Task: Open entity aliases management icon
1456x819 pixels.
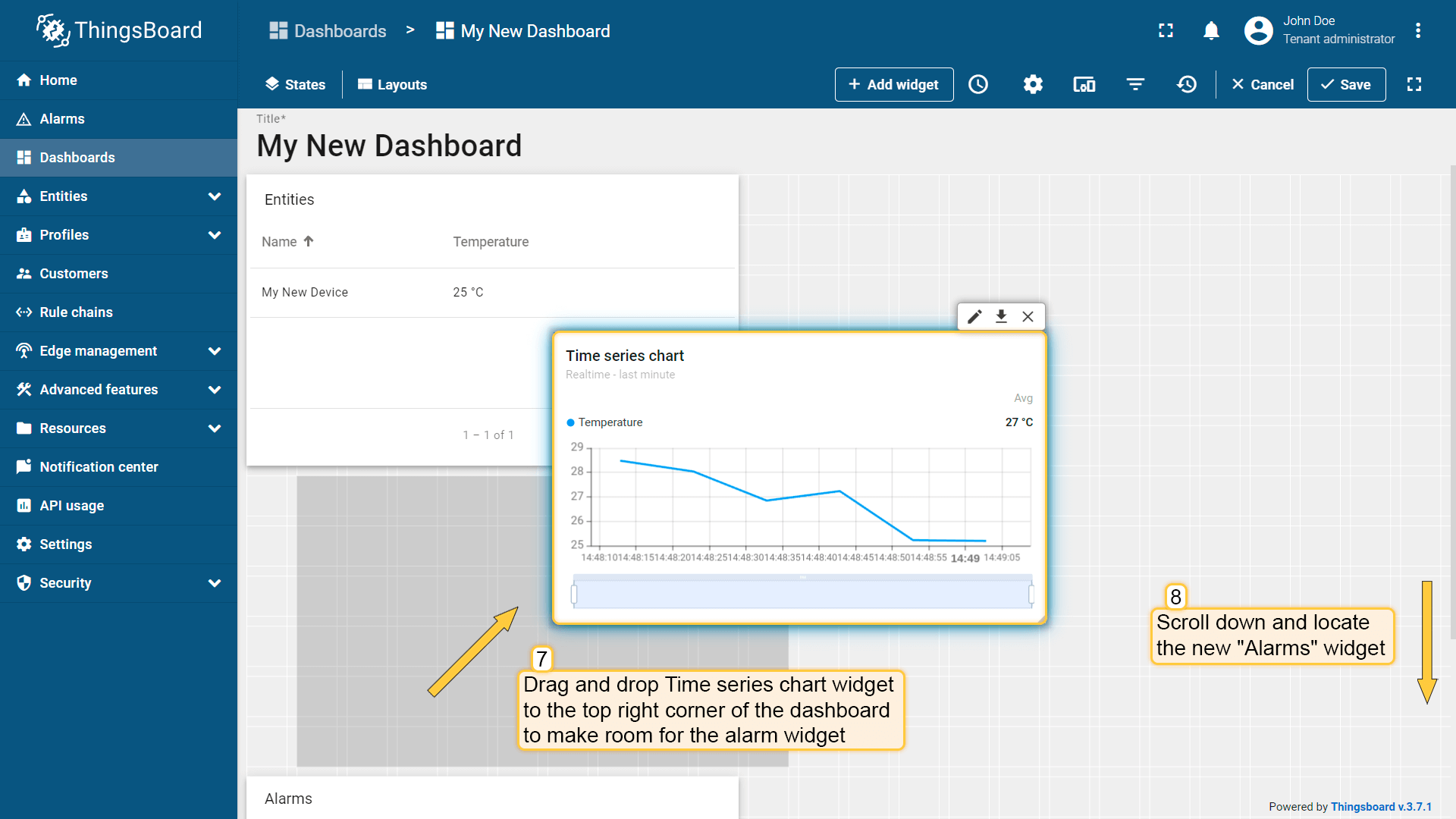Action: coord(1084,84)
